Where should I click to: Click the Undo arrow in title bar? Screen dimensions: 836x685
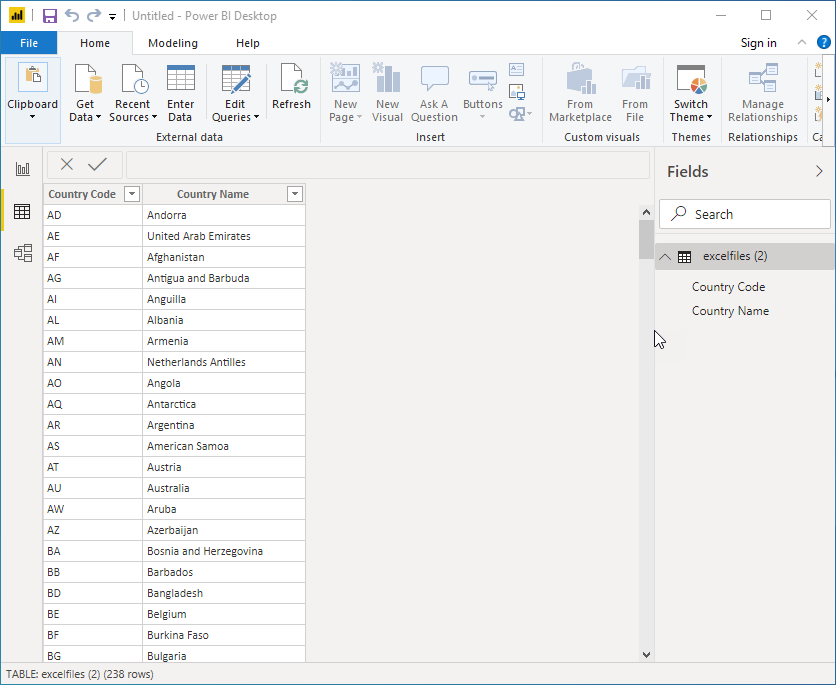tap(72, 16)
